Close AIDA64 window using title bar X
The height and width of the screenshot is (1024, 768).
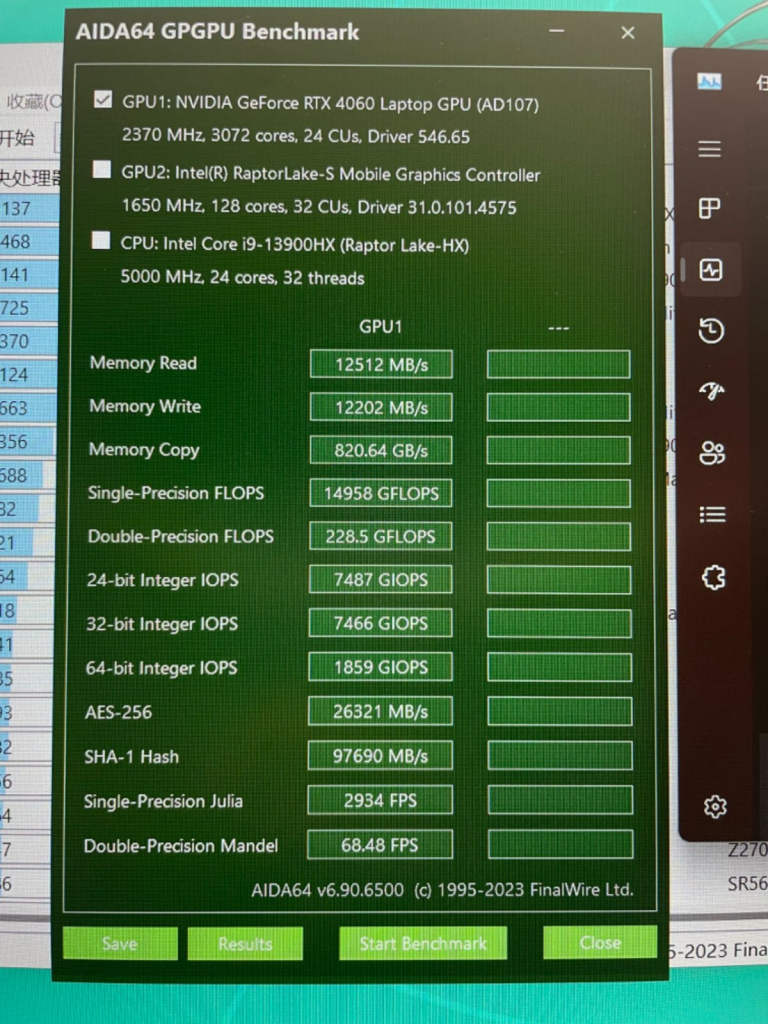(628, 33)
